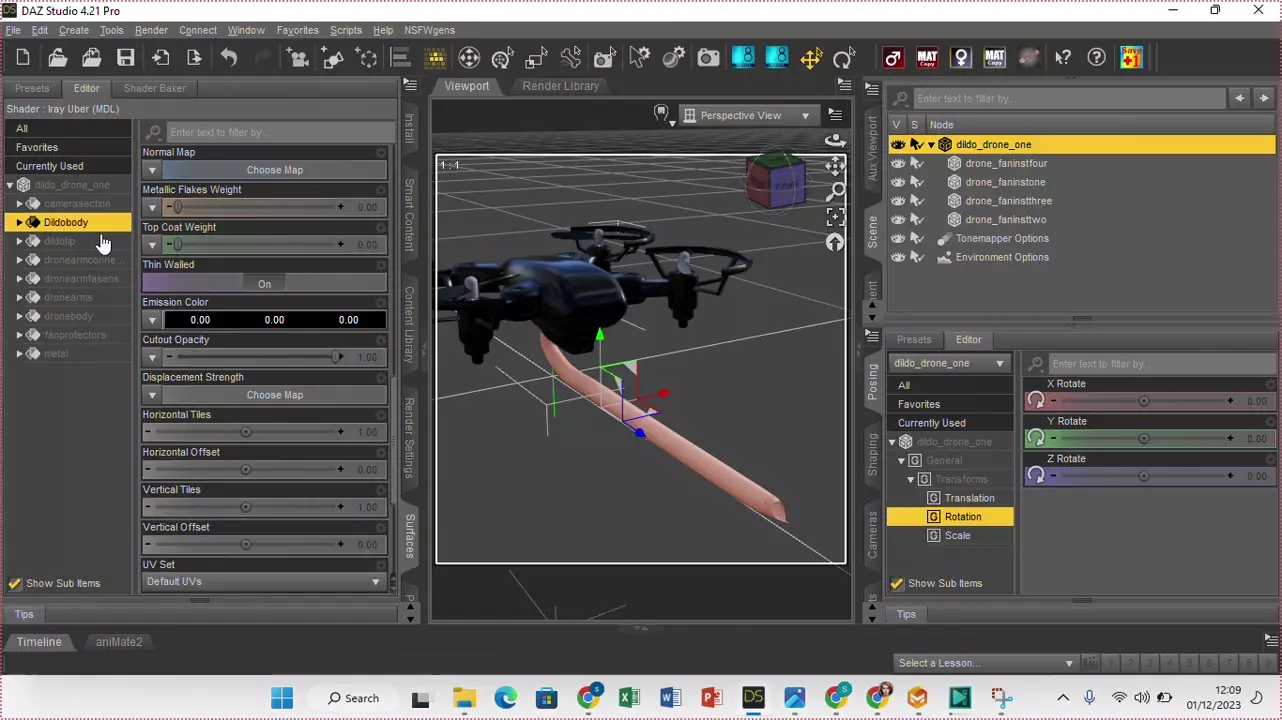1282x720 pixels.
Task: Open the Render menu
Action: 151,30
